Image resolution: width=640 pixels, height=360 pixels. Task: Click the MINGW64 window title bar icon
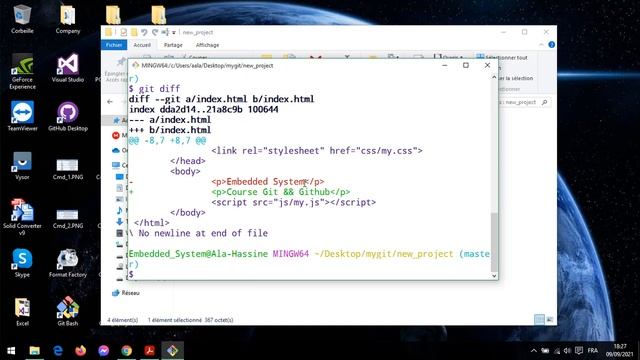135,65
